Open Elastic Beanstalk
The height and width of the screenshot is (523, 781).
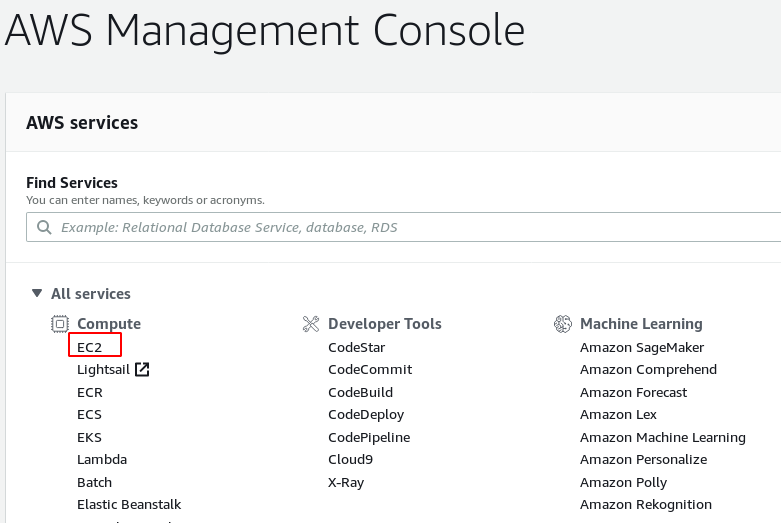[128, 505]
